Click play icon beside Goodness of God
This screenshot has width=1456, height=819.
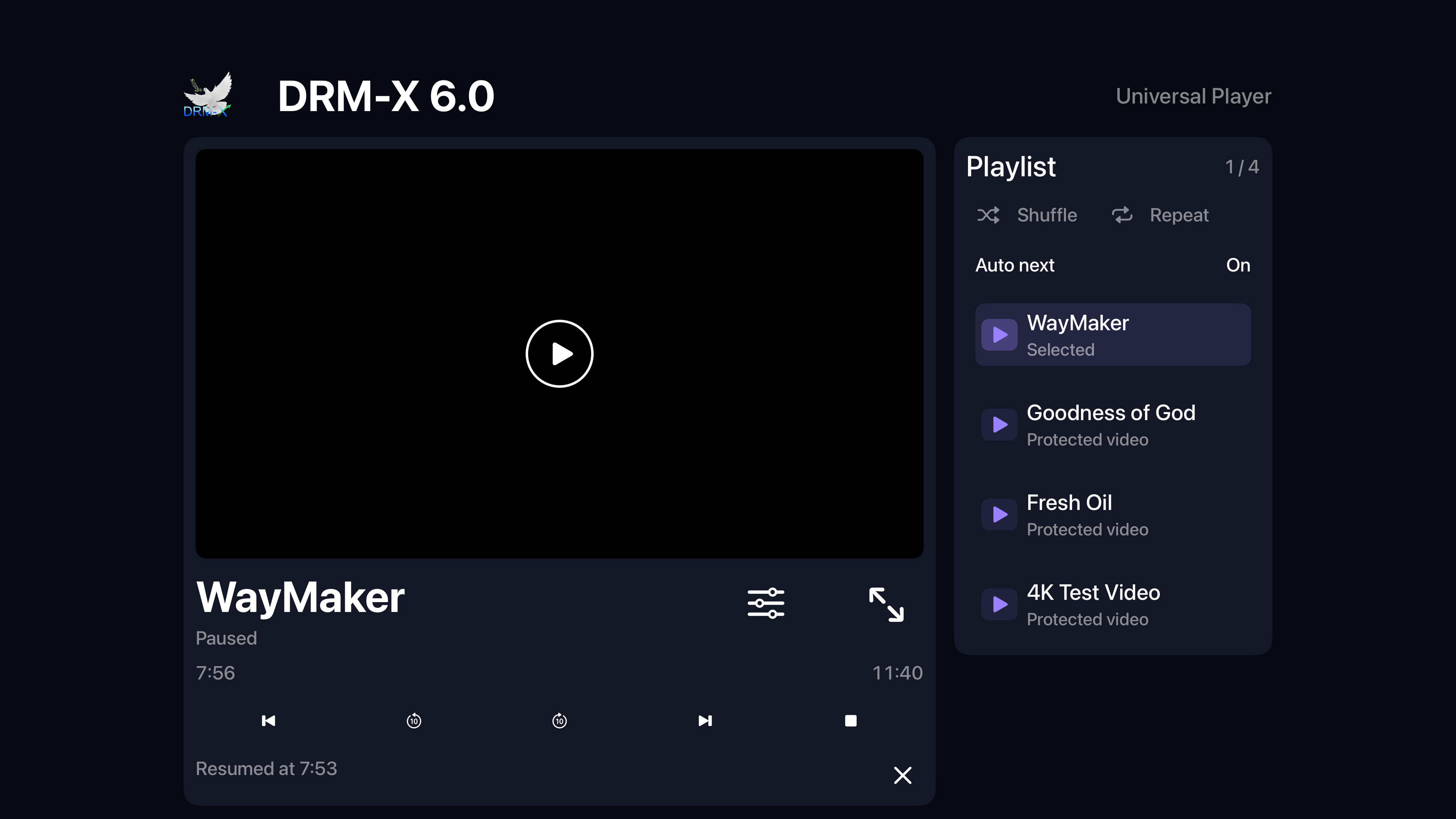(x=1000, y=425)
